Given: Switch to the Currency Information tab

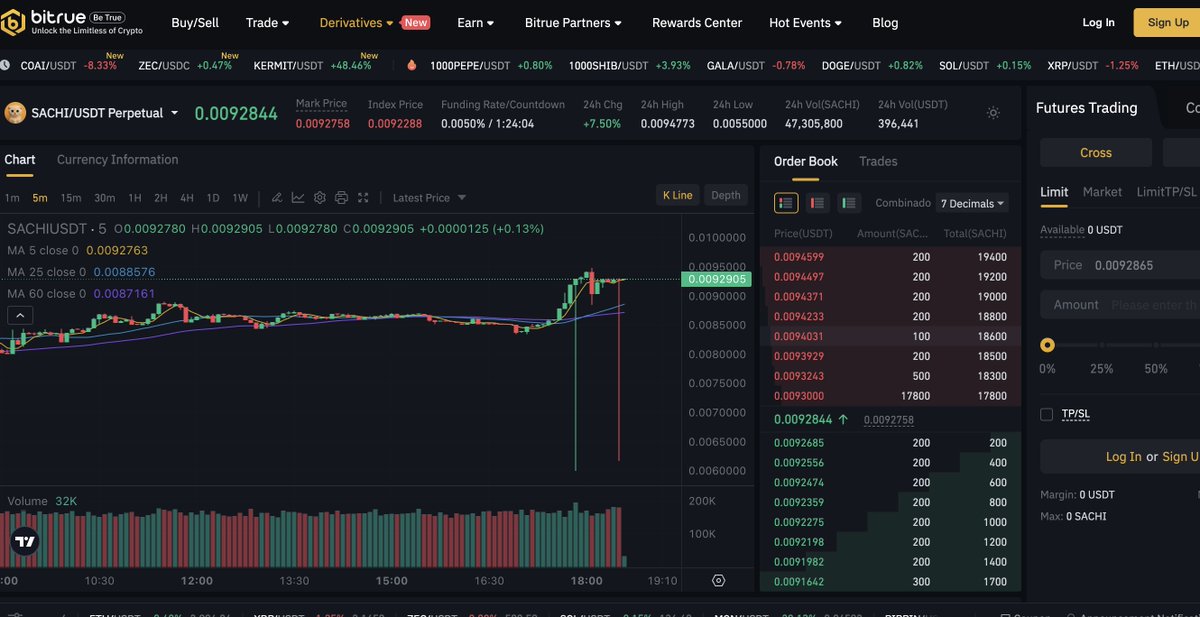Looking at the screenshot, I should [x=118, y=159].
